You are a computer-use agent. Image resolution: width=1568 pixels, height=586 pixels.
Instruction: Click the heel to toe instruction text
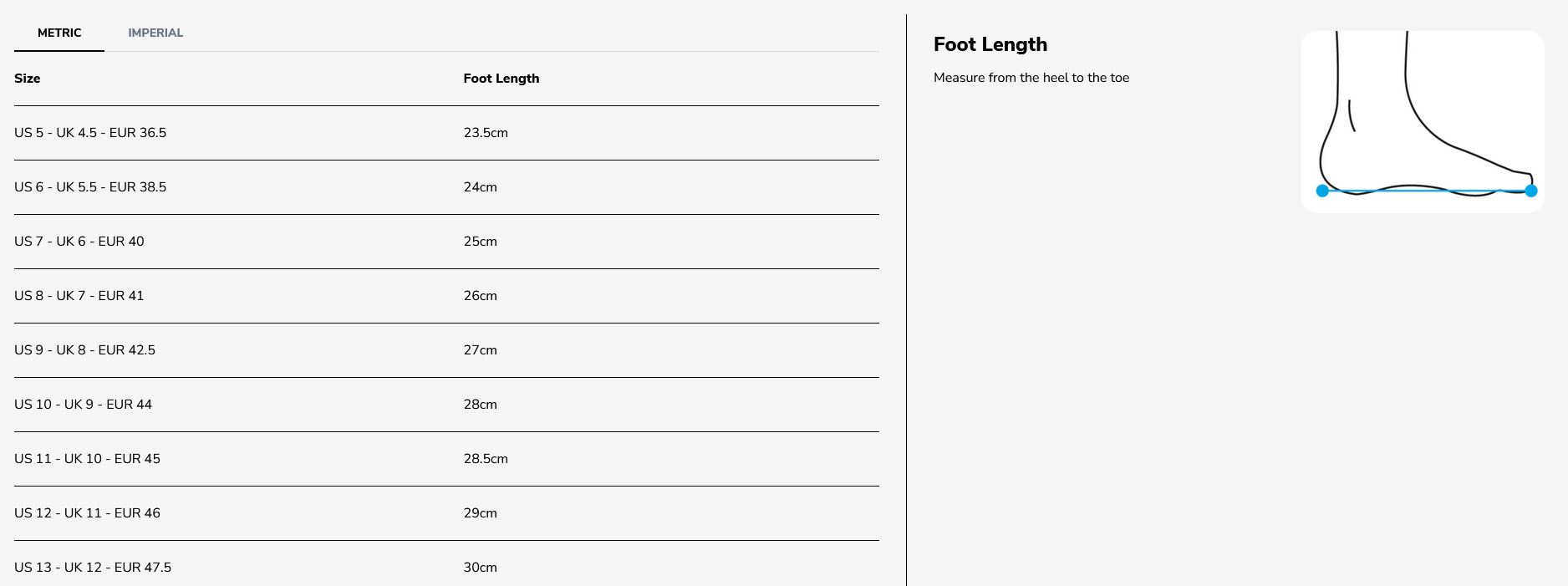coord(1031,78)
